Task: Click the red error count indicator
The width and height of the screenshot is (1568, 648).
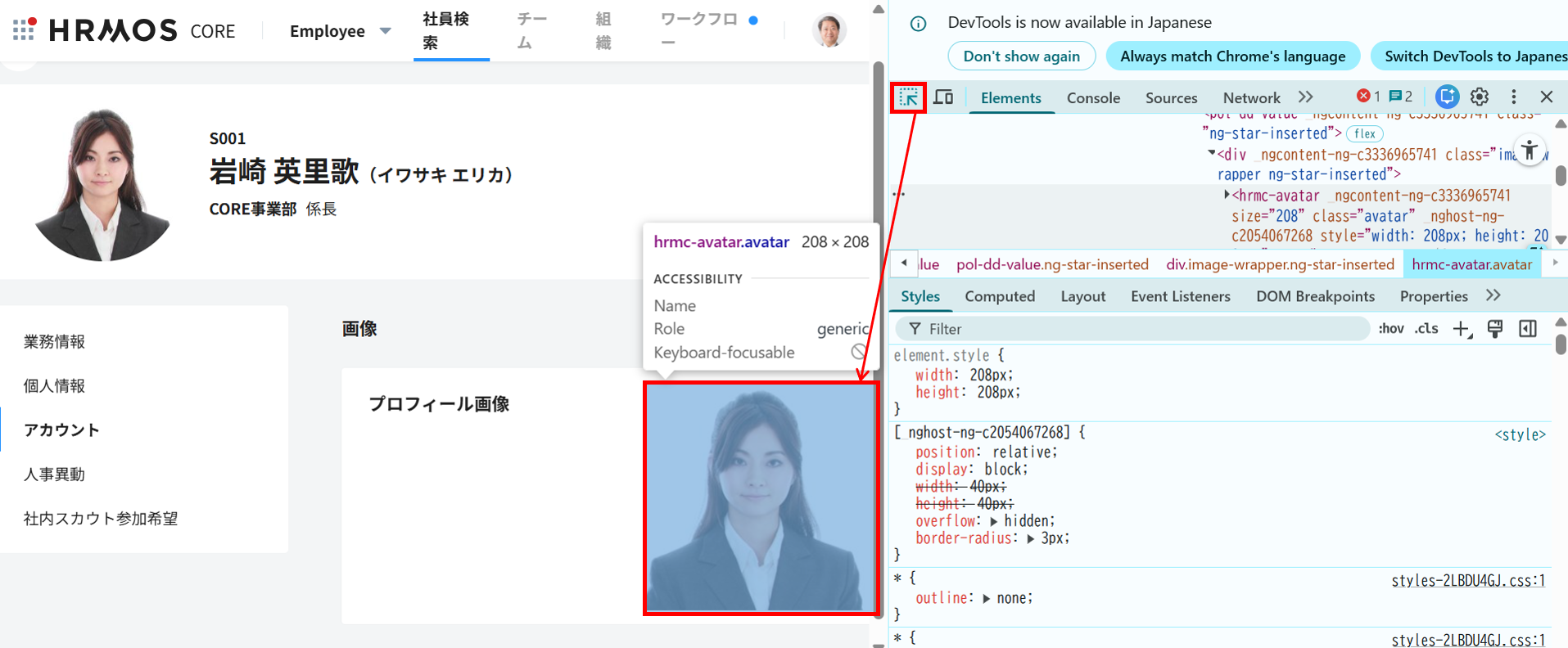Action: (x=1368, y=97)
